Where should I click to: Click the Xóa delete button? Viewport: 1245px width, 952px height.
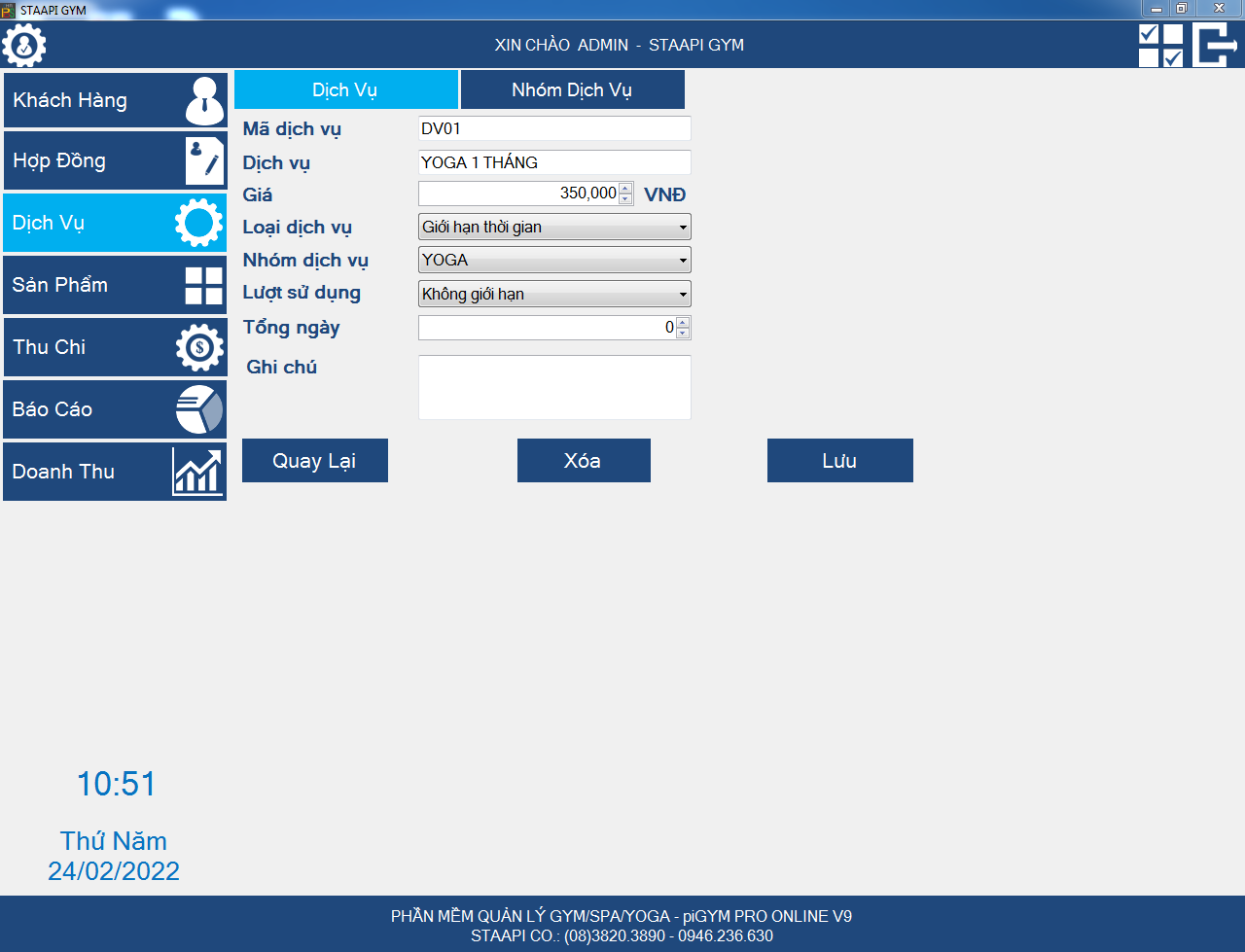[584, 461]
